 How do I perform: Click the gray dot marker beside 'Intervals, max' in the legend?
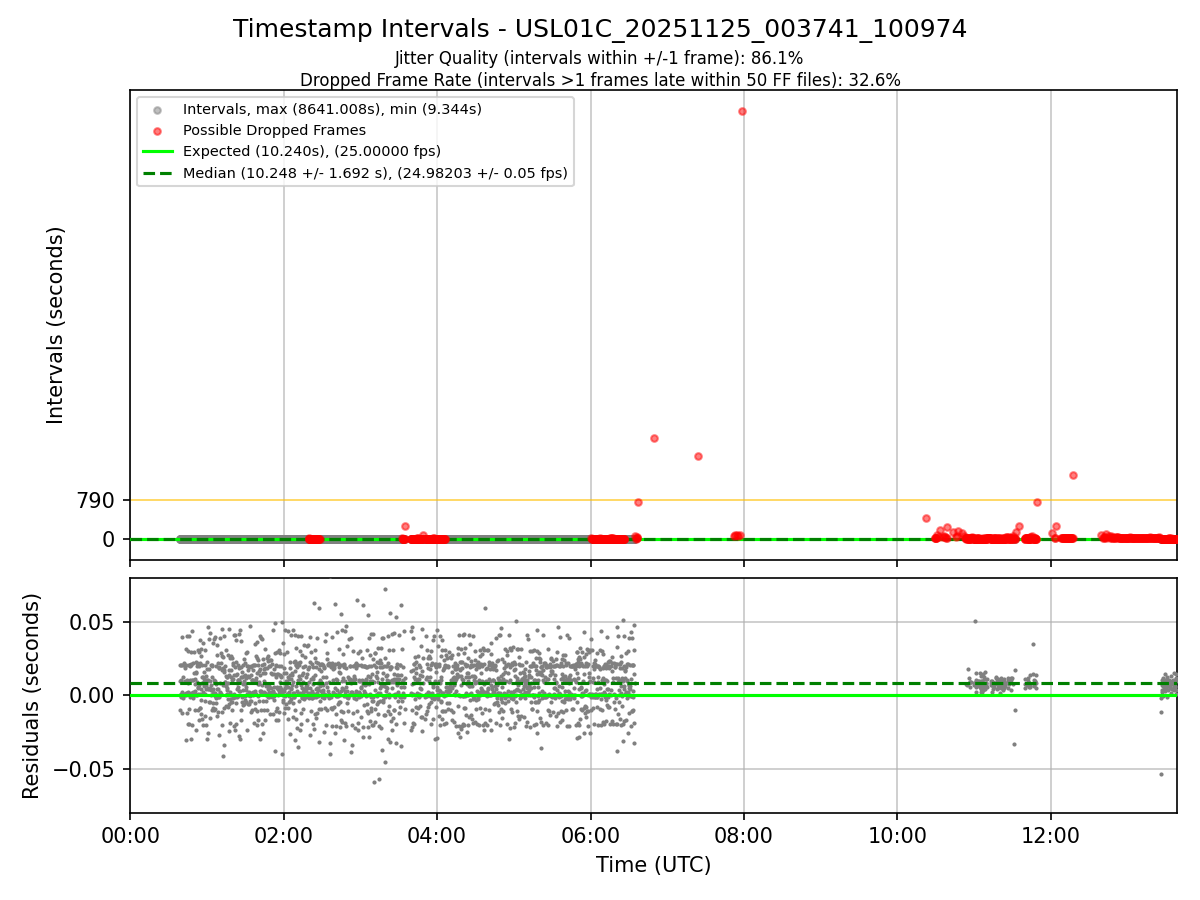[157, 109]
